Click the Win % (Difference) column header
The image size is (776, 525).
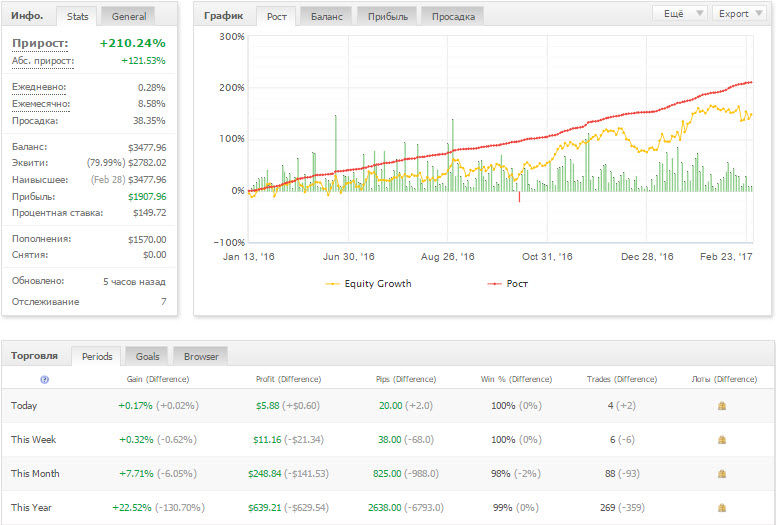(x=516, y=380)
